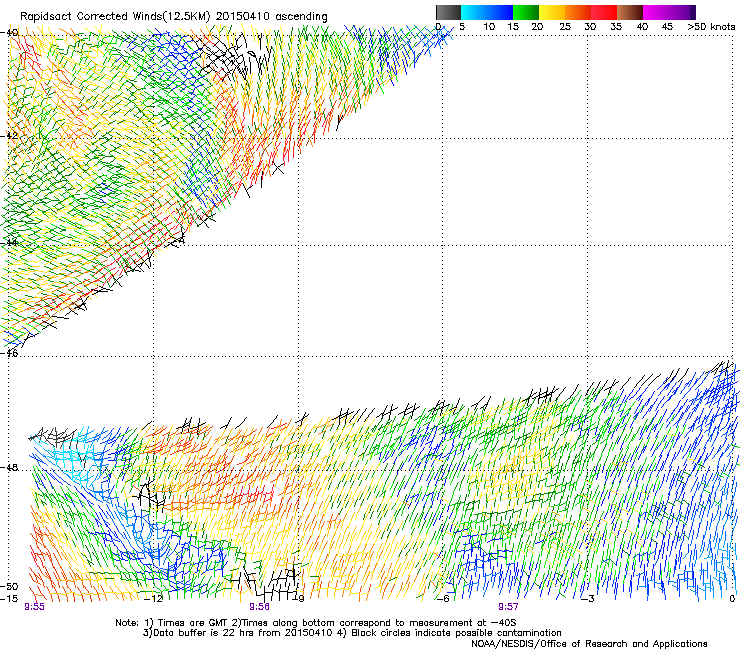Click the '-48' latitude axis label
The image size is (740, 650).
click(9, 467)
